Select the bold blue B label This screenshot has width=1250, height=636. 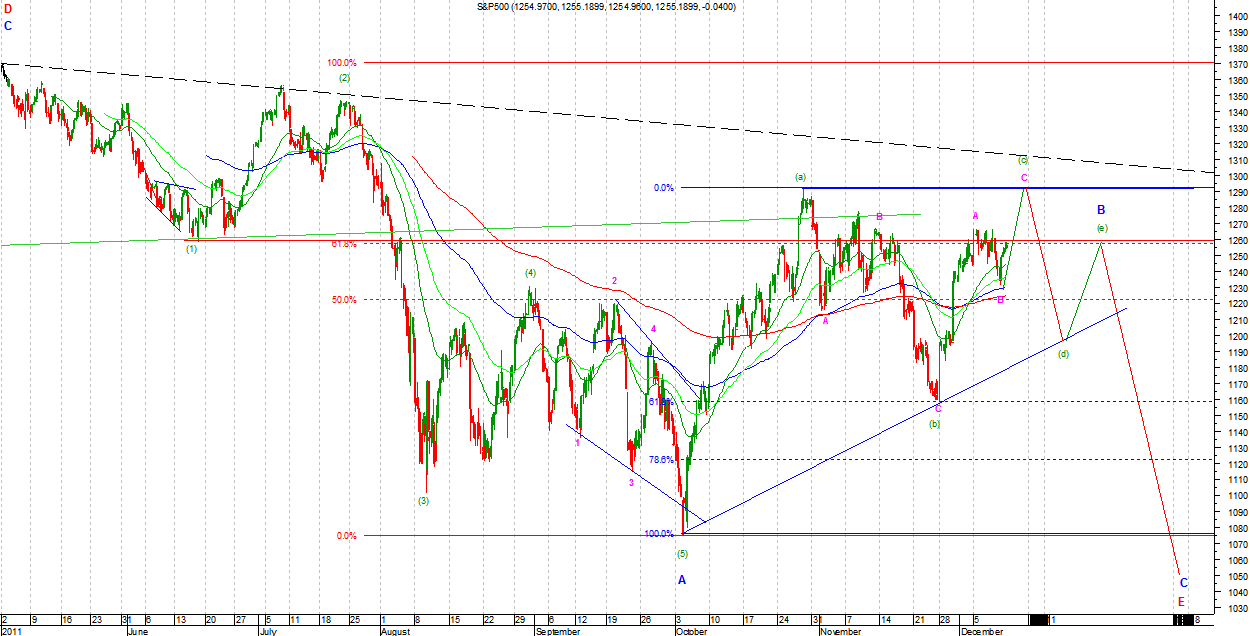click(1101, 210)
